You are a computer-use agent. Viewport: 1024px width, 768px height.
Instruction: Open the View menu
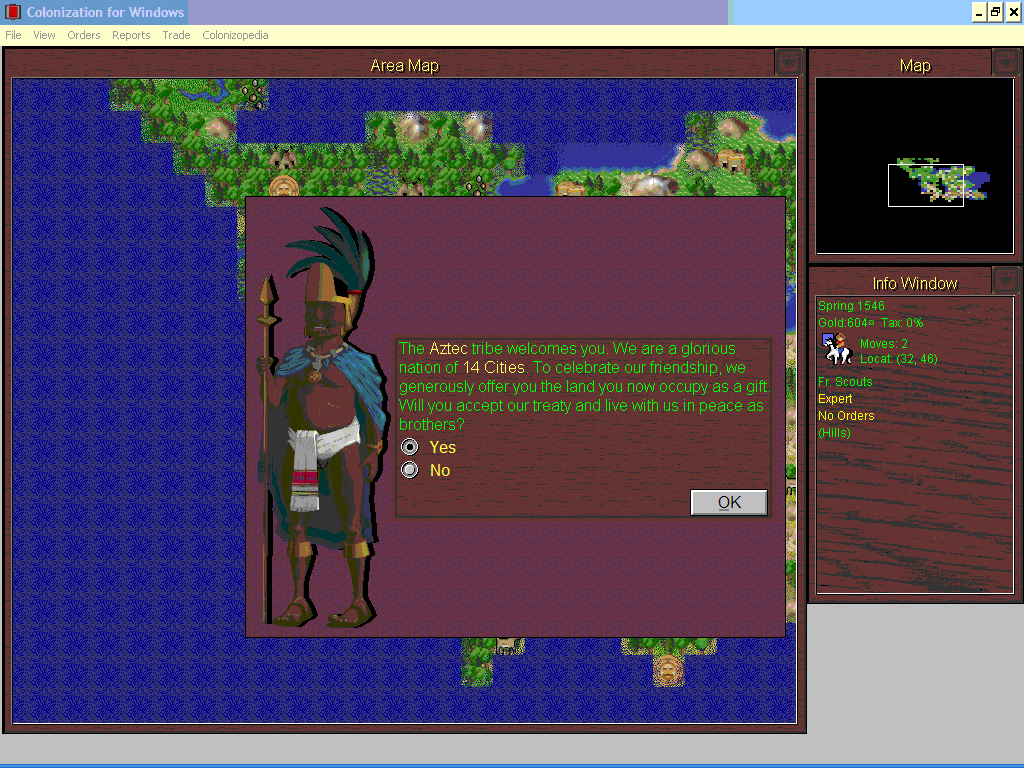44,35
